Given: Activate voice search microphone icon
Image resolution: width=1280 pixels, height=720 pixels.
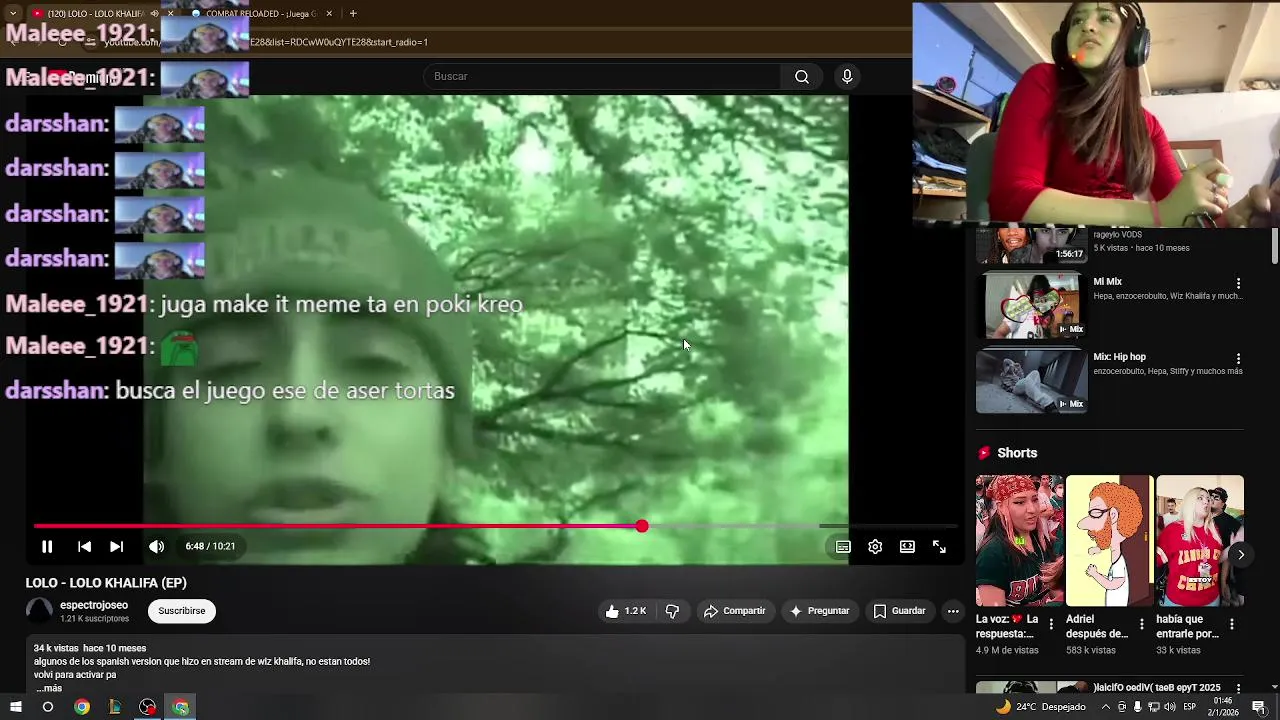Looking at the screenshot, I should click(847, 77).
